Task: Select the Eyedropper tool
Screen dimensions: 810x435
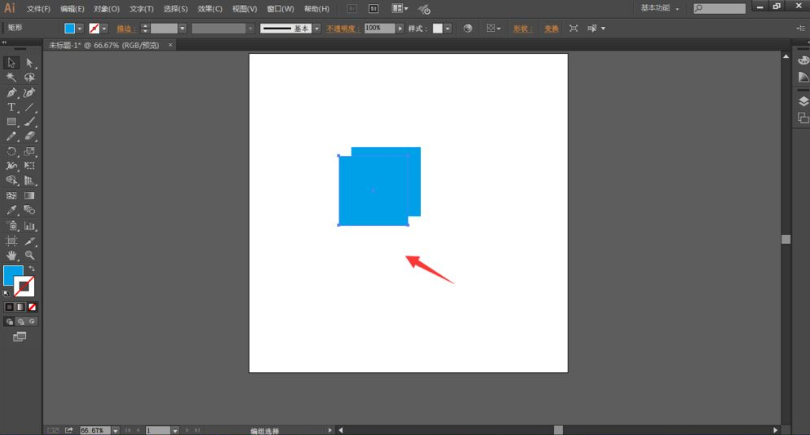Action: coord(11,210)
